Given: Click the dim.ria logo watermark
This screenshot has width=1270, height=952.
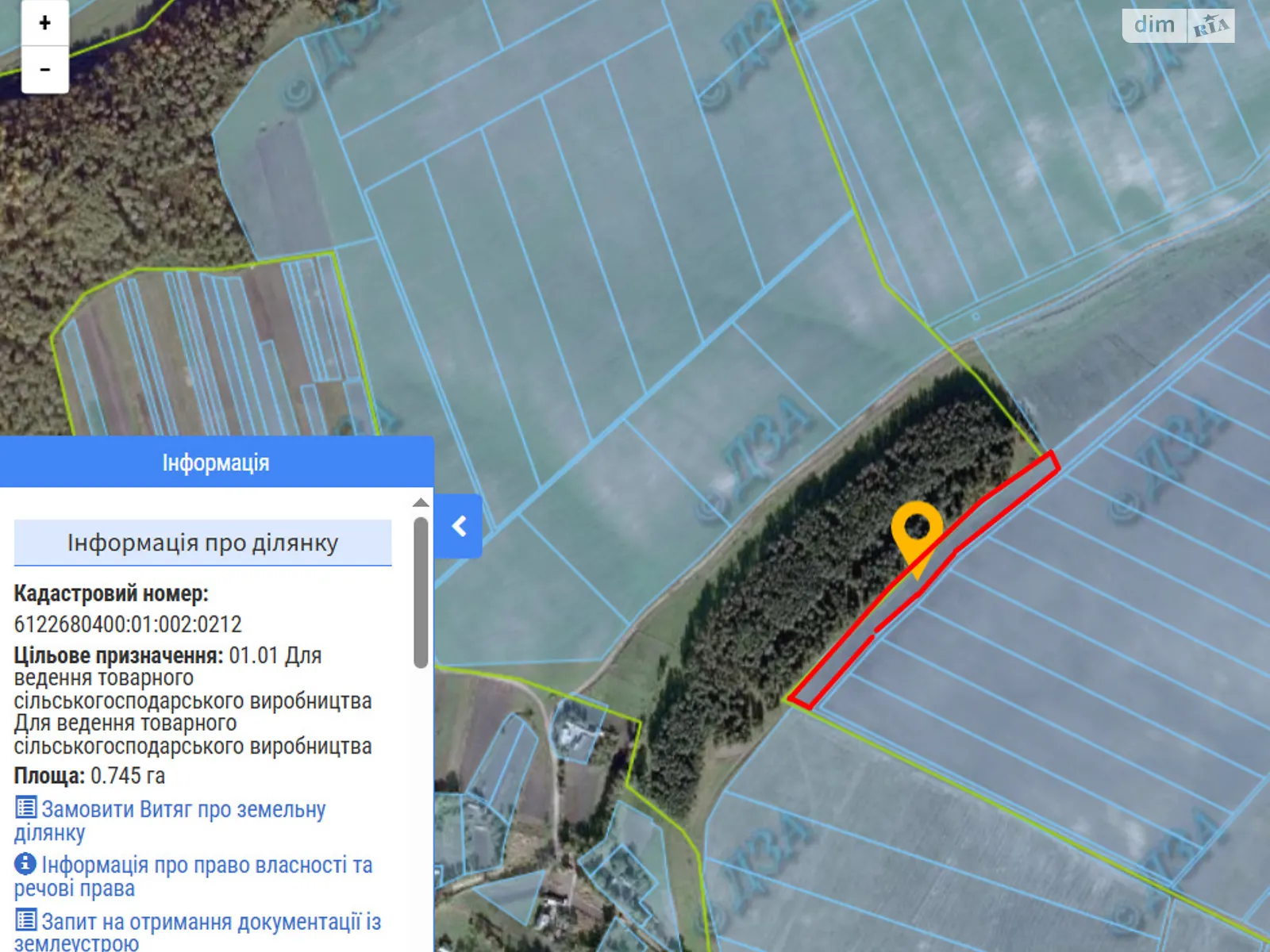Looking at the screenshot, I should [1178, 25].
